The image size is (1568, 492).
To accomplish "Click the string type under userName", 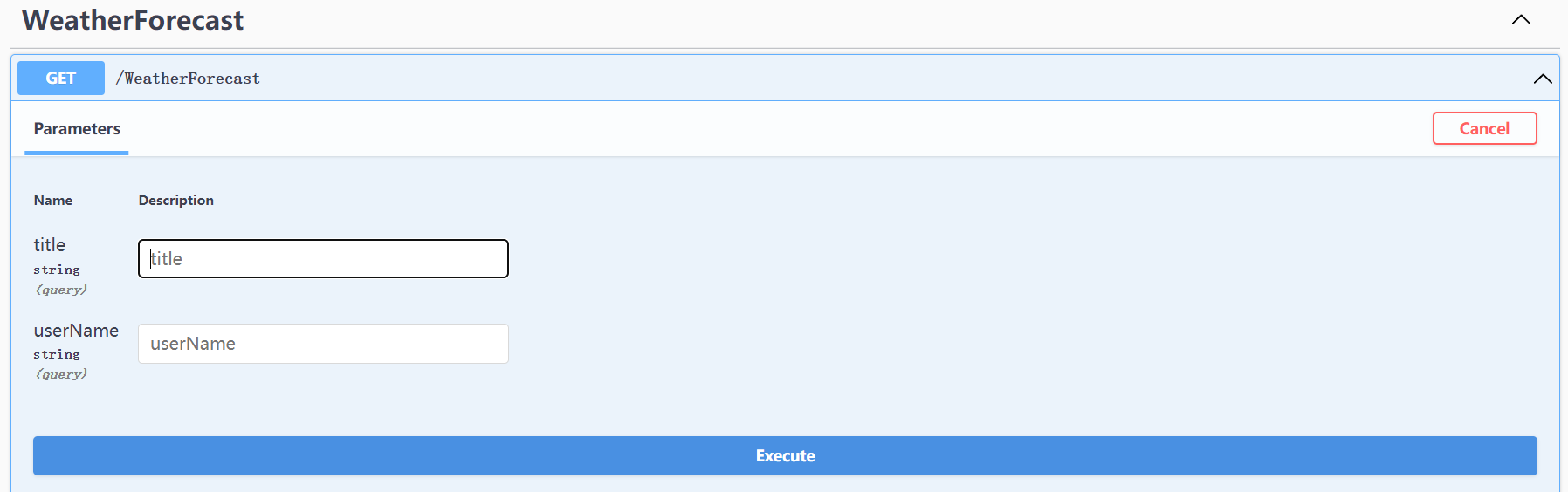I will pyautogui.click(x=57, y=354).
